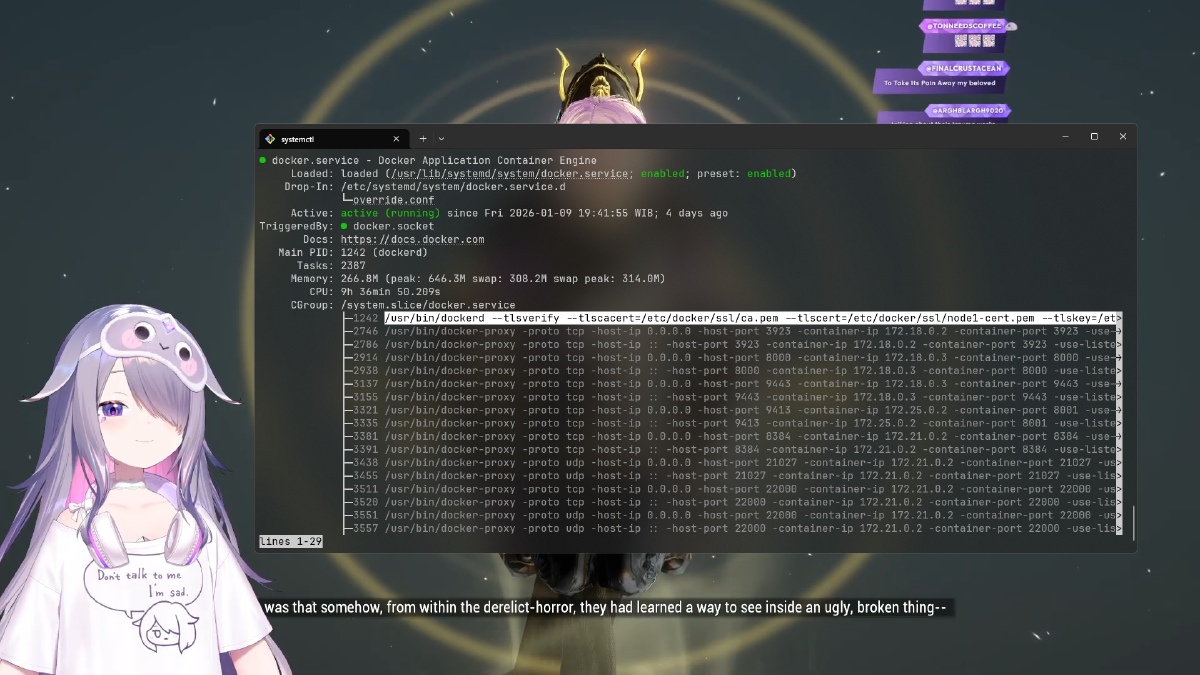Select the highlighted dockerd process line
The height and width of the screenshot is (675, 1200).
750,318
